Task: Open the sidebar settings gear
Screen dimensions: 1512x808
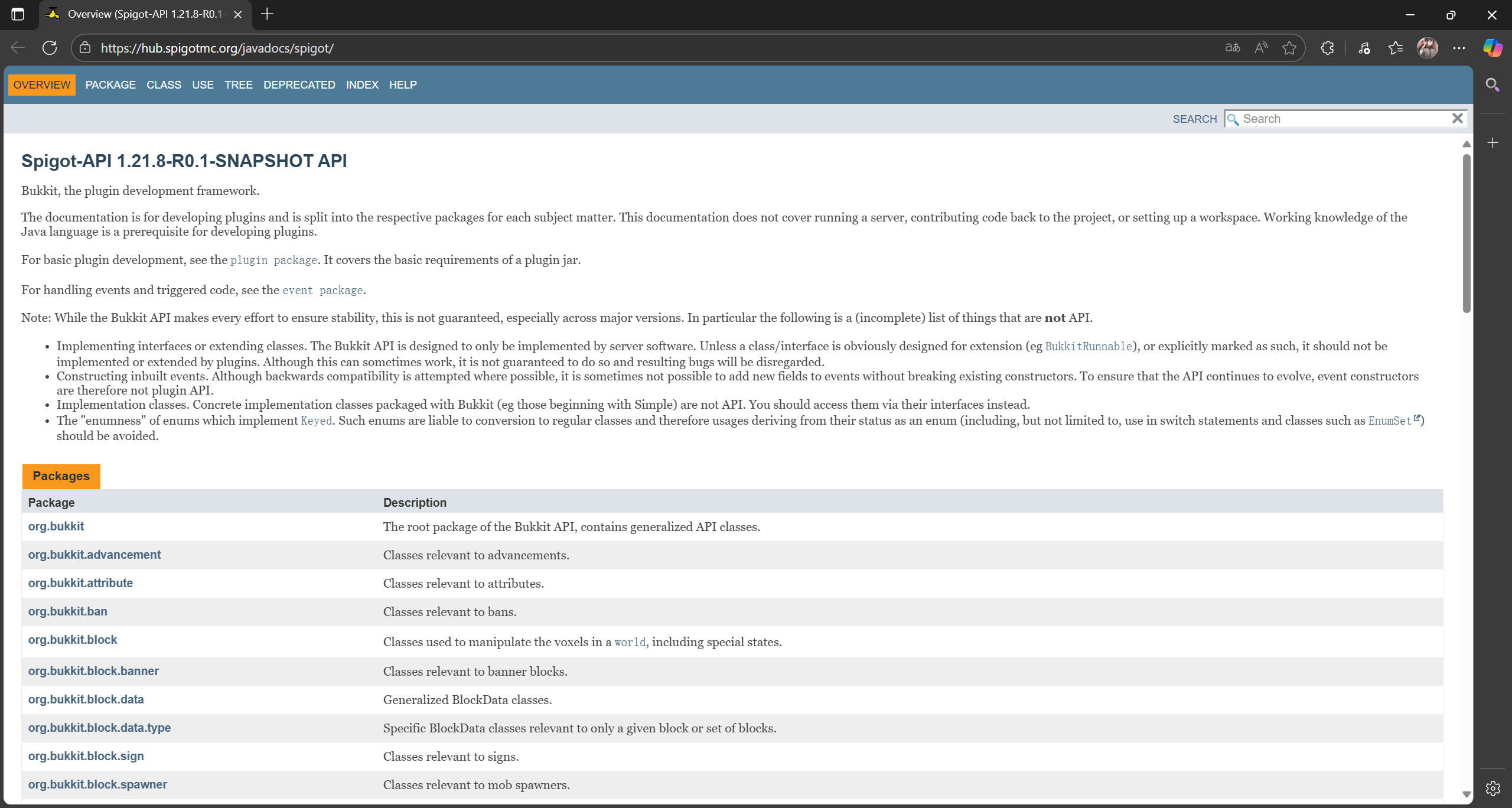Action: tap(1493, 787)
